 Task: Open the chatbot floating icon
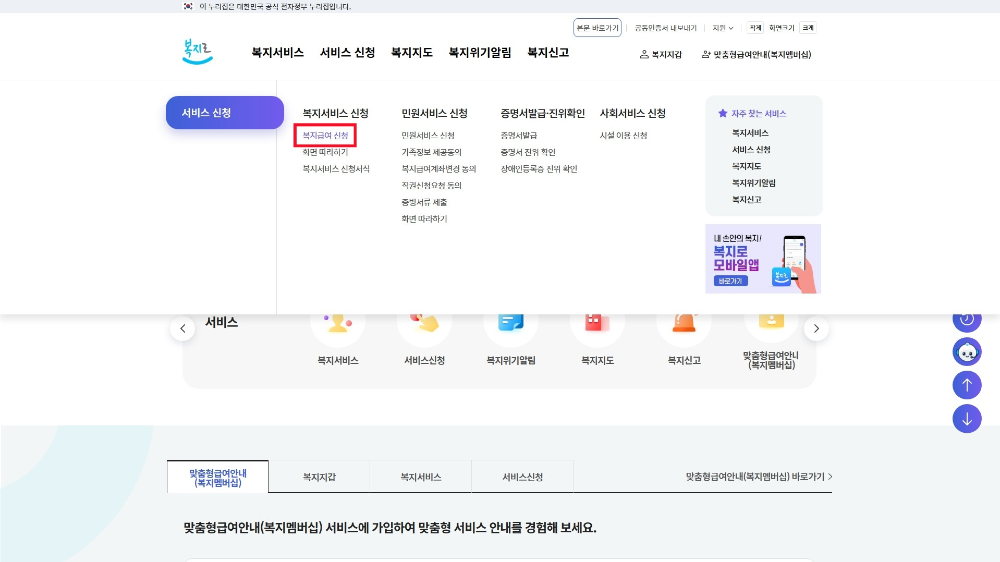[x=967, y=351]
